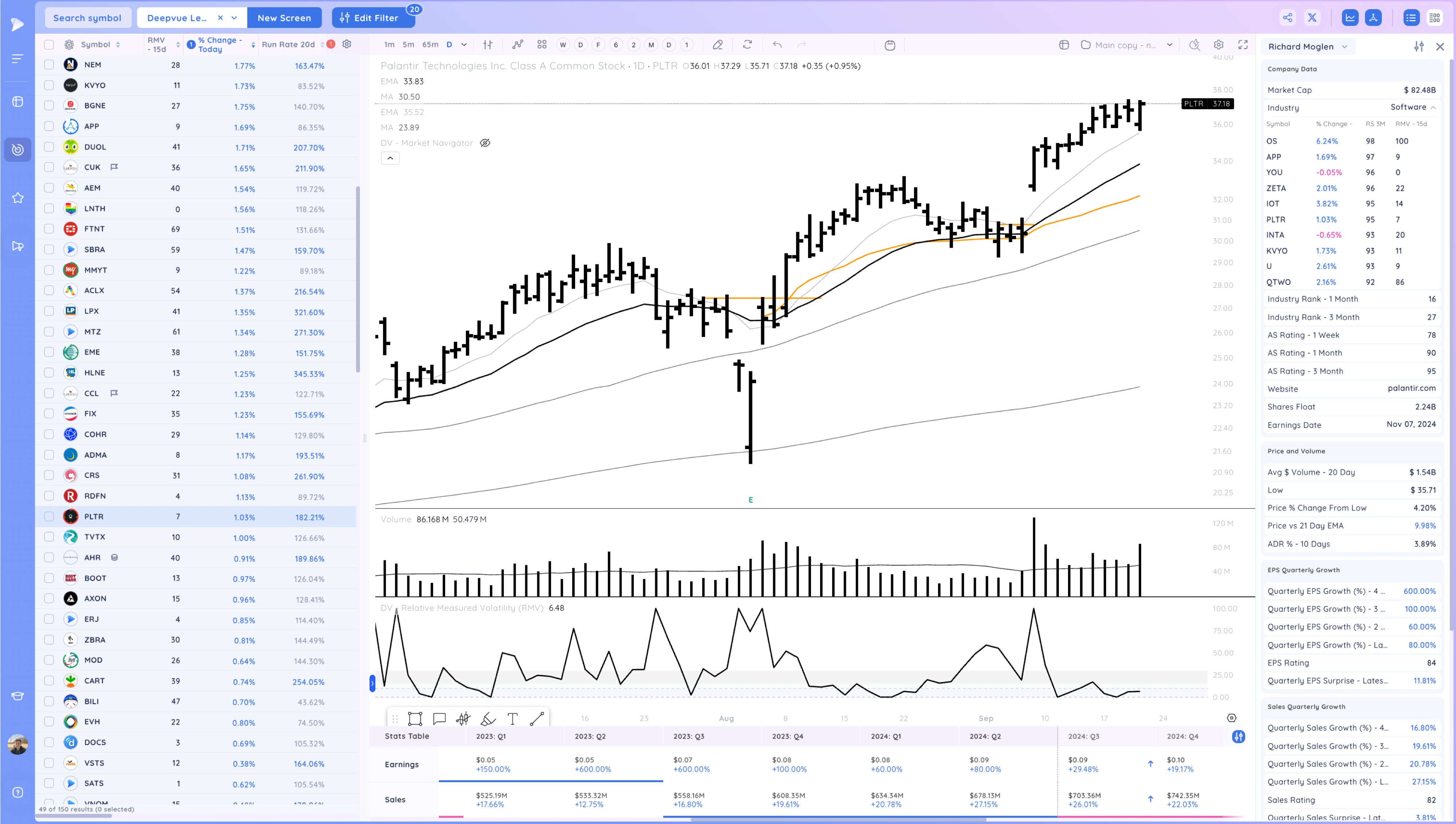Open the chart settings gear icon
1456x824 pixels.
tap(1218, 45)
